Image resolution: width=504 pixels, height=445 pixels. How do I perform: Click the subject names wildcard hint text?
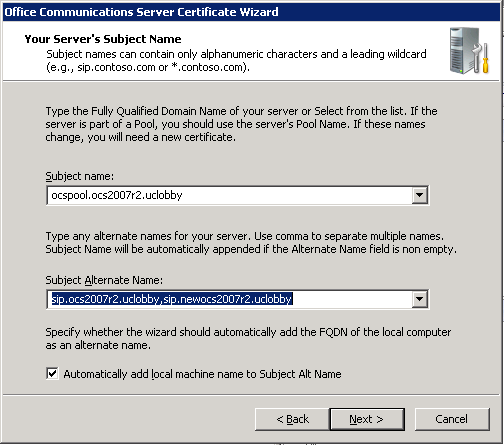236,60
